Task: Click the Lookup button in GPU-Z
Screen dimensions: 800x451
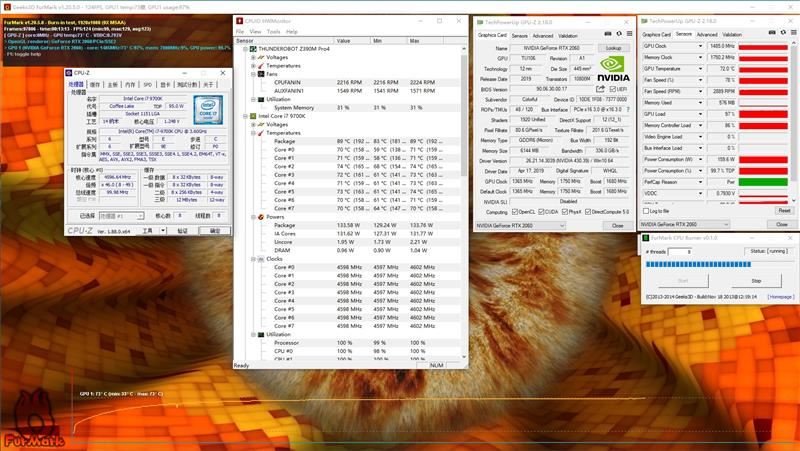Action: (x=613, y=47)
